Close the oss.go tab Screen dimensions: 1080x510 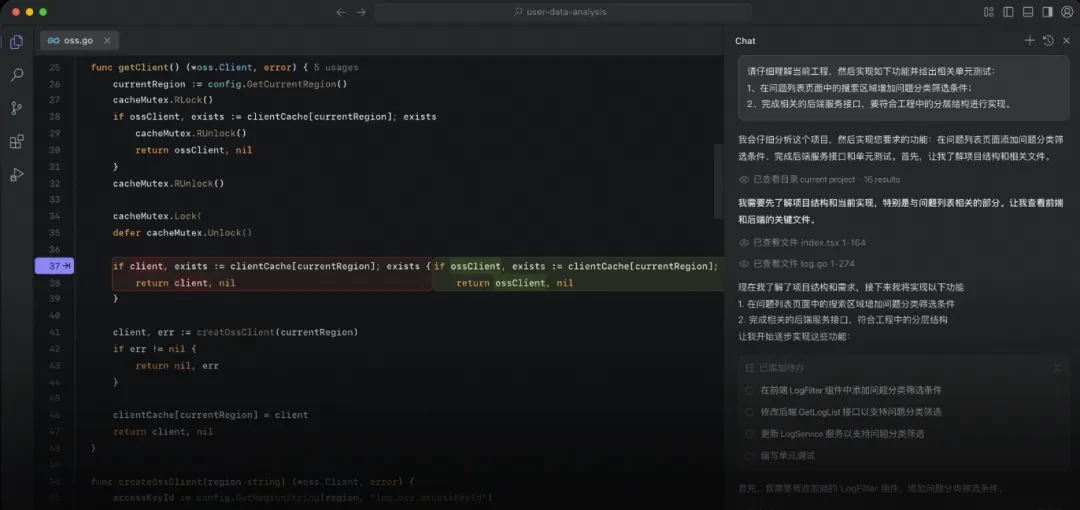click(x=107, y=41)
